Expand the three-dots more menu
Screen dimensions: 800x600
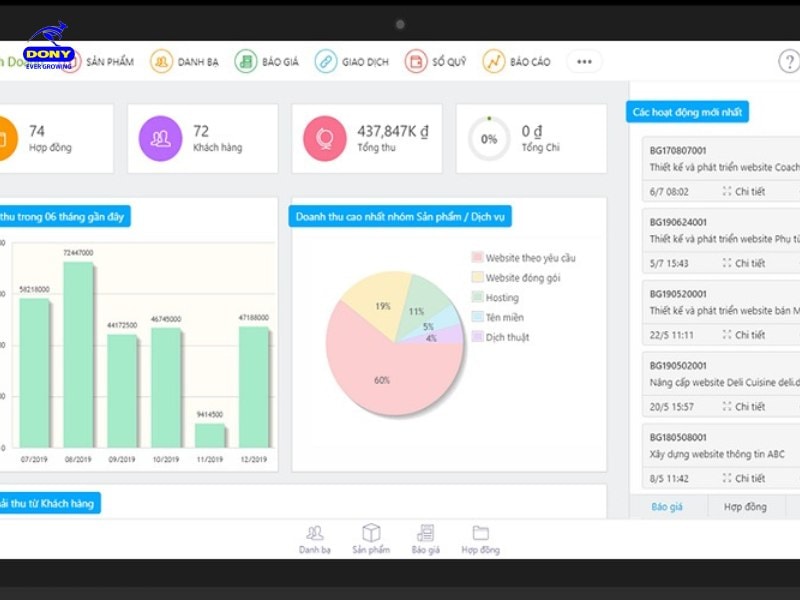584,61
